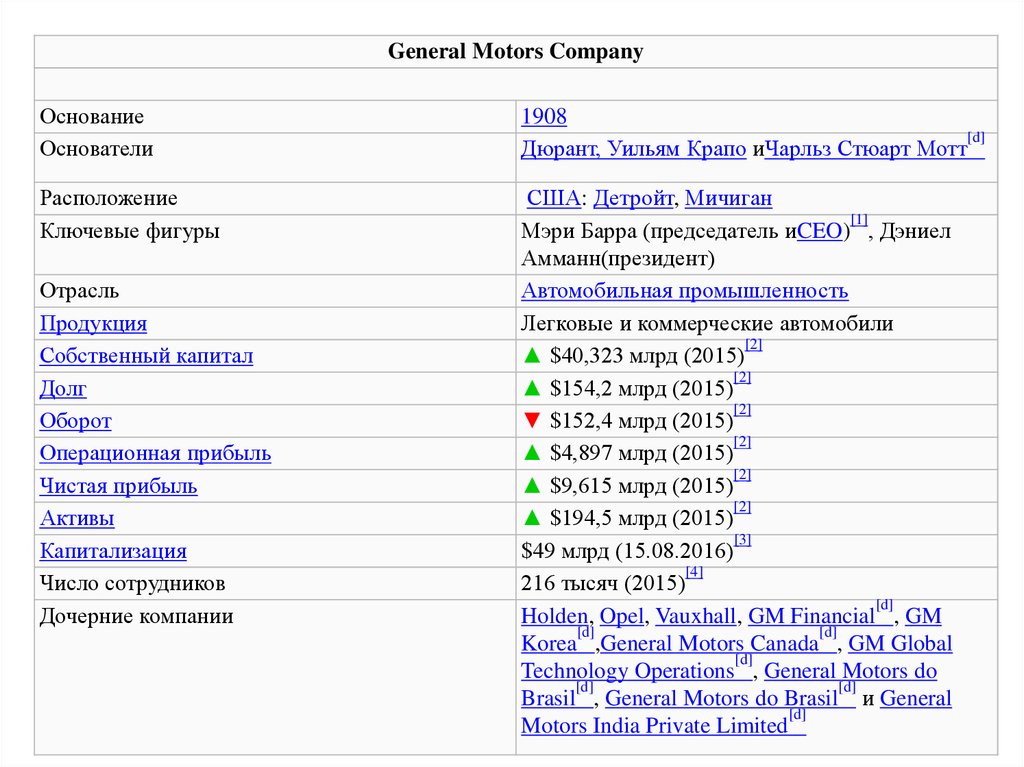This screenshot has height=767, width=1024.
Task: Click the Продукция row label link
Action: click(x=93, y=324)
